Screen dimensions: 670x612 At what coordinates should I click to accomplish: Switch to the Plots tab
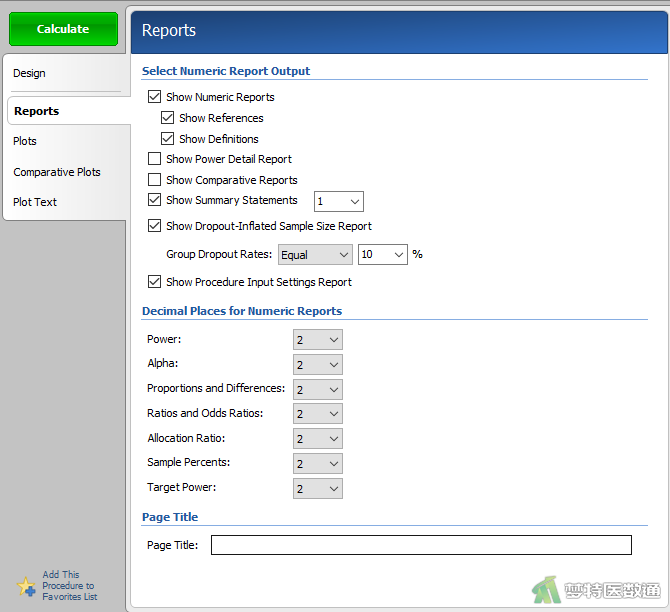(25, 141)
